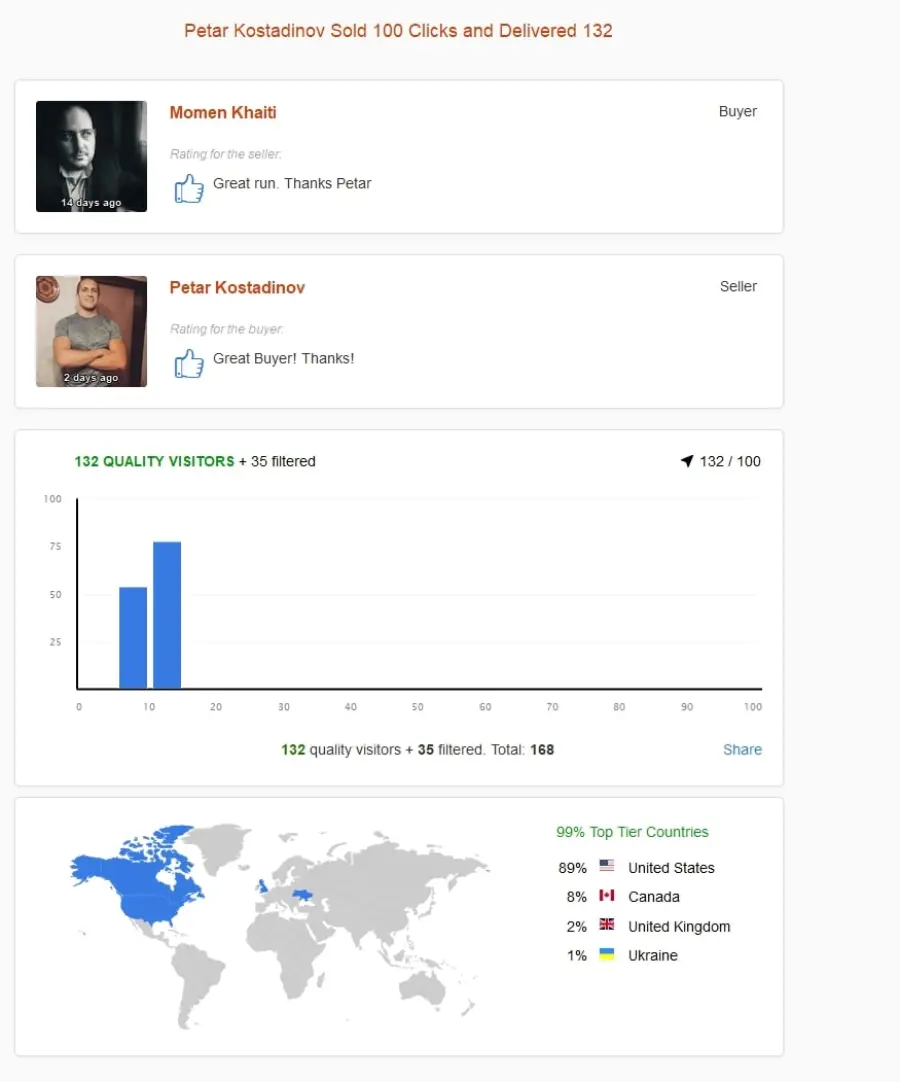The image size is (900, 1082).
Task: Open Momen Khaiti's profile photo
Action: 91,156
